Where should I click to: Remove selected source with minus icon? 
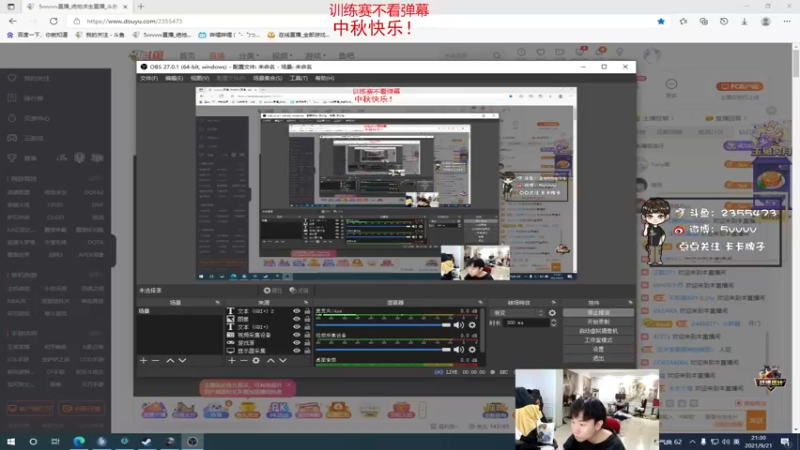[x=244, y=360]
